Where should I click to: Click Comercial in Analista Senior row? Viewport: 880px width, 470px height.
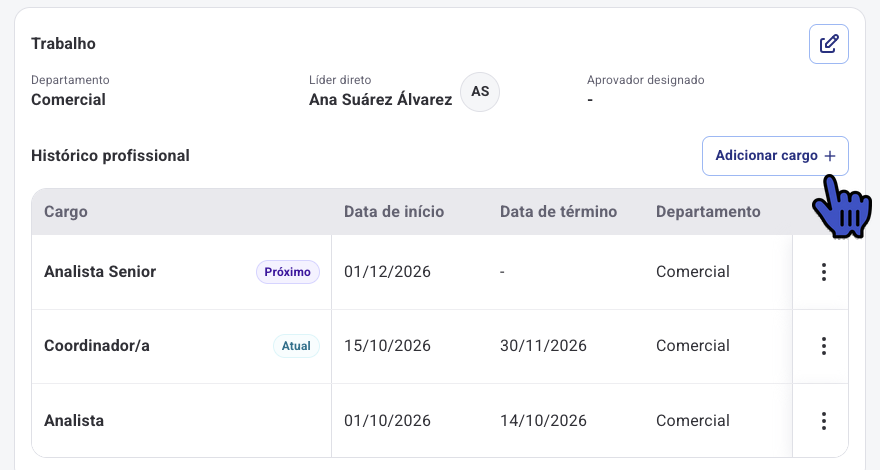click(693, 272)
